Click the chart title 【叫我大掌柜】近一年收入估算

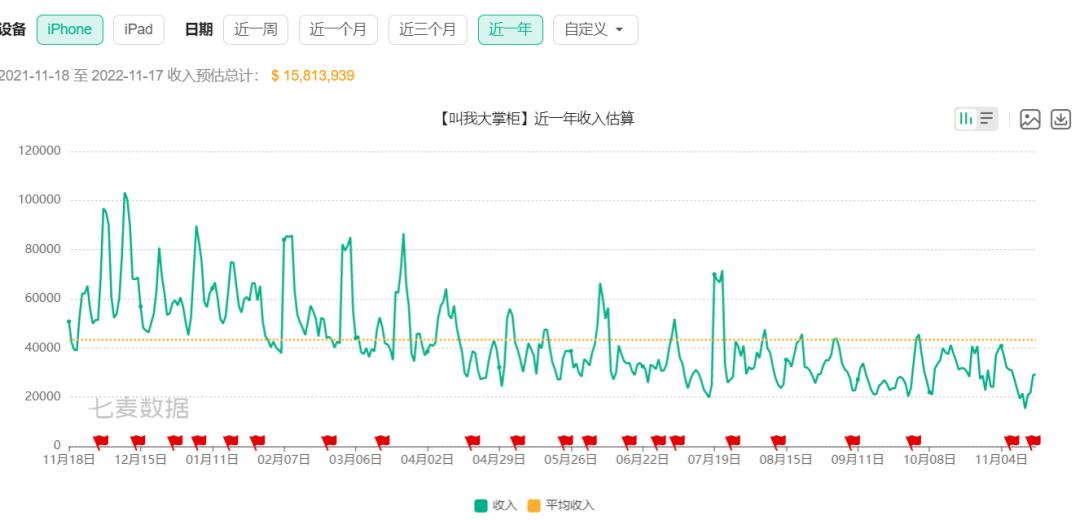pos(535,118)
